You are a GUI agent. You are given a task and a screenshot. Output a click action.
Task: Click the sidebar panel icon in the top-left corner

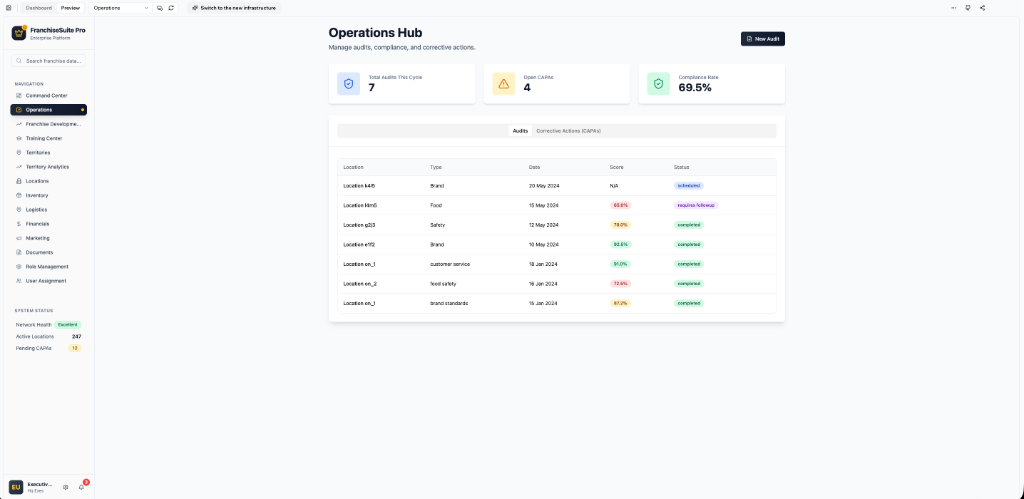[8, 8]
